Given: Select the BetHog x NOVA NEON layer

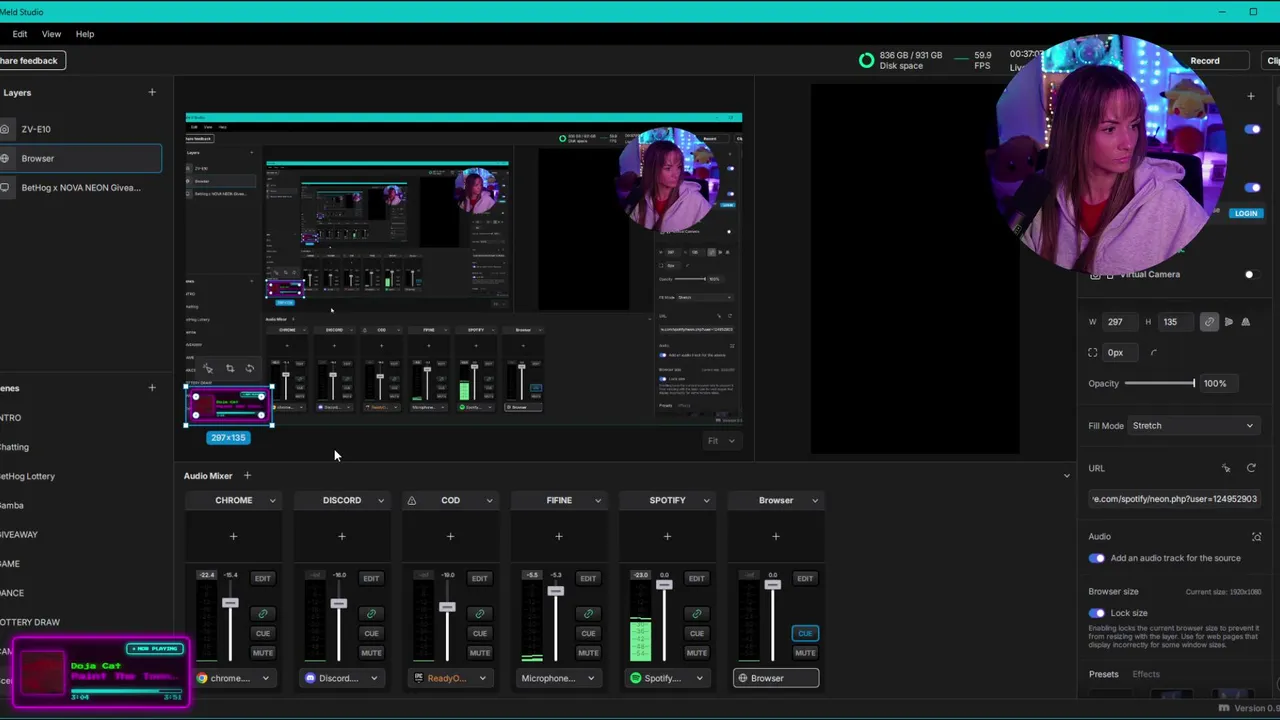Looking at the screenshot, I should pos(80,188).
